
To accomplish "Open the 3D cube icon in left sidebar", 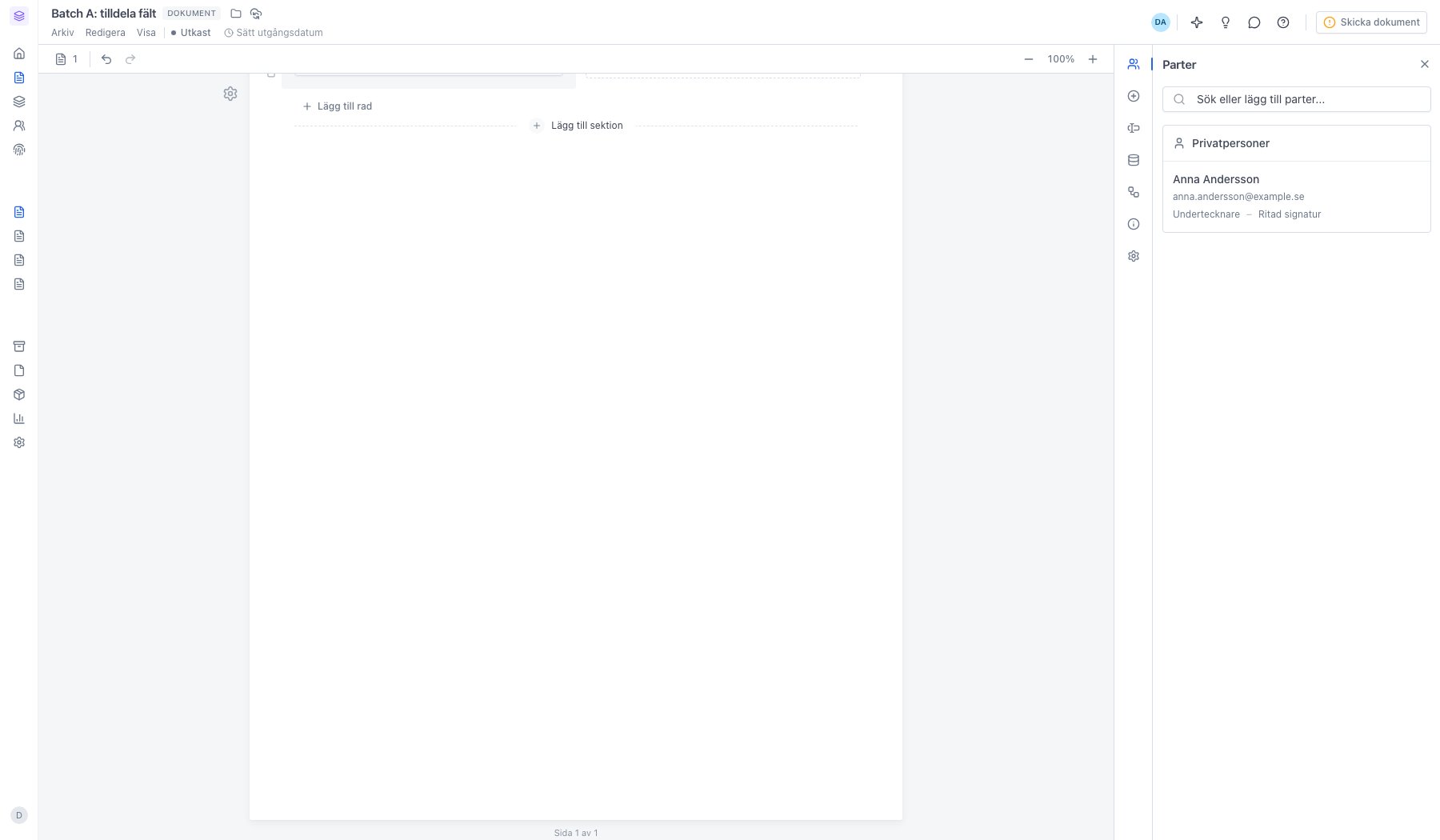I will pyautogui.click(x=19, y=394).
